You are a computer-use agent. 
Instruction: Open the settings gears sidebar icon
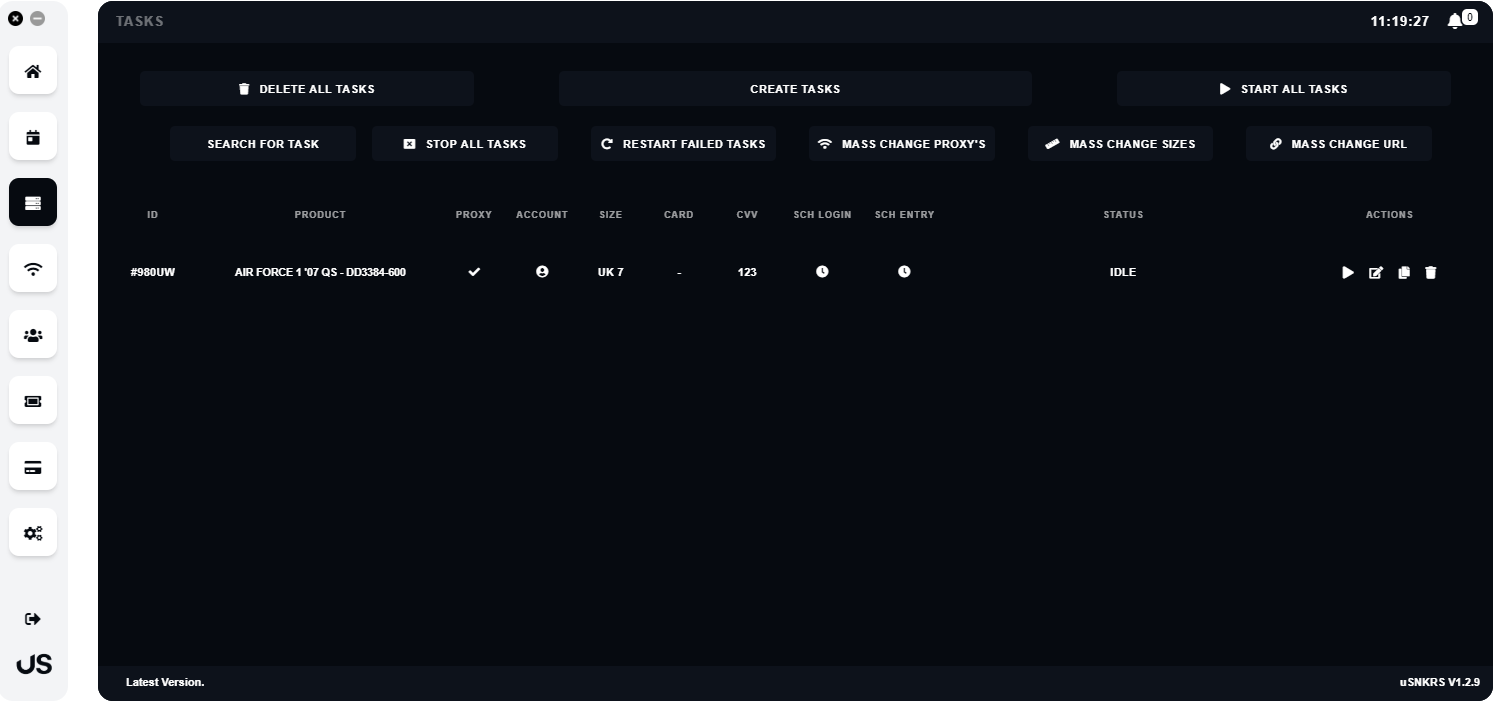point(33,533)
